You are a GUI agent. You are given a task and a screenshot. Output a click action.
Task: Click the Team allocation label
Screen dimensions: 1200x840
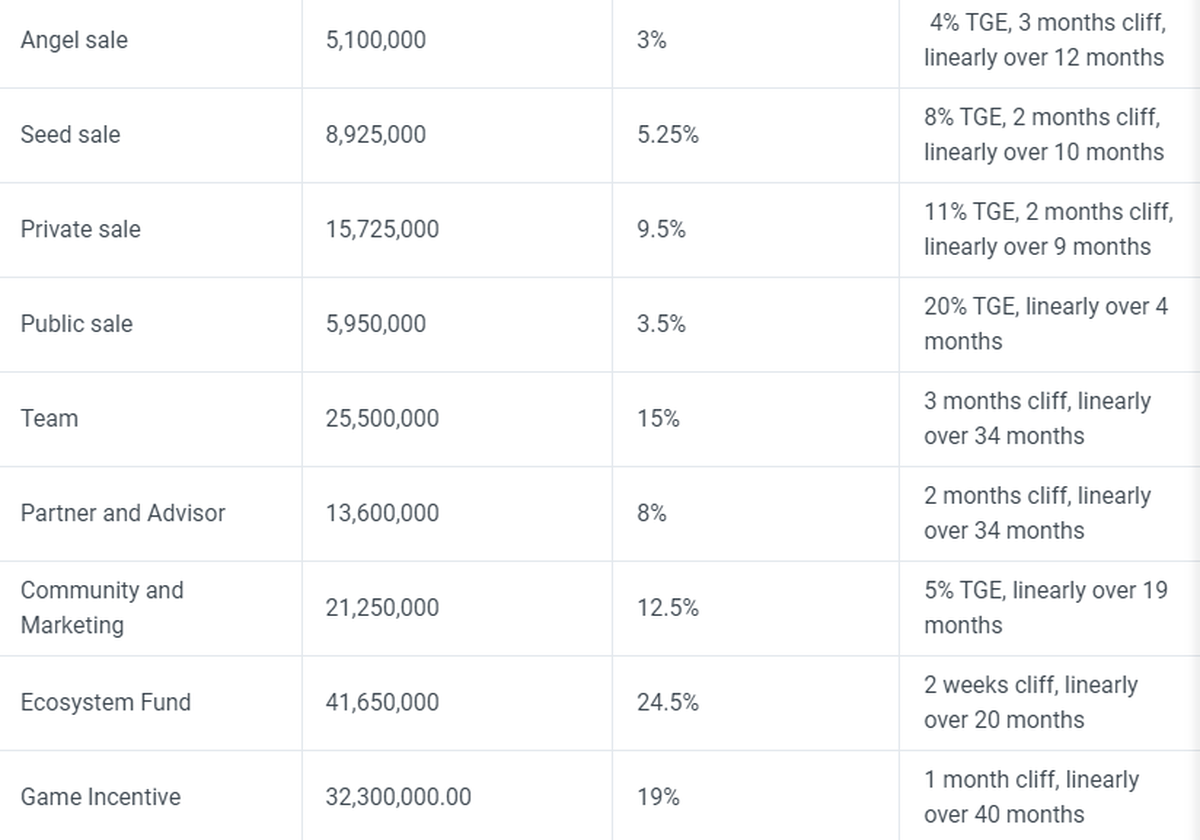[49, 418]
